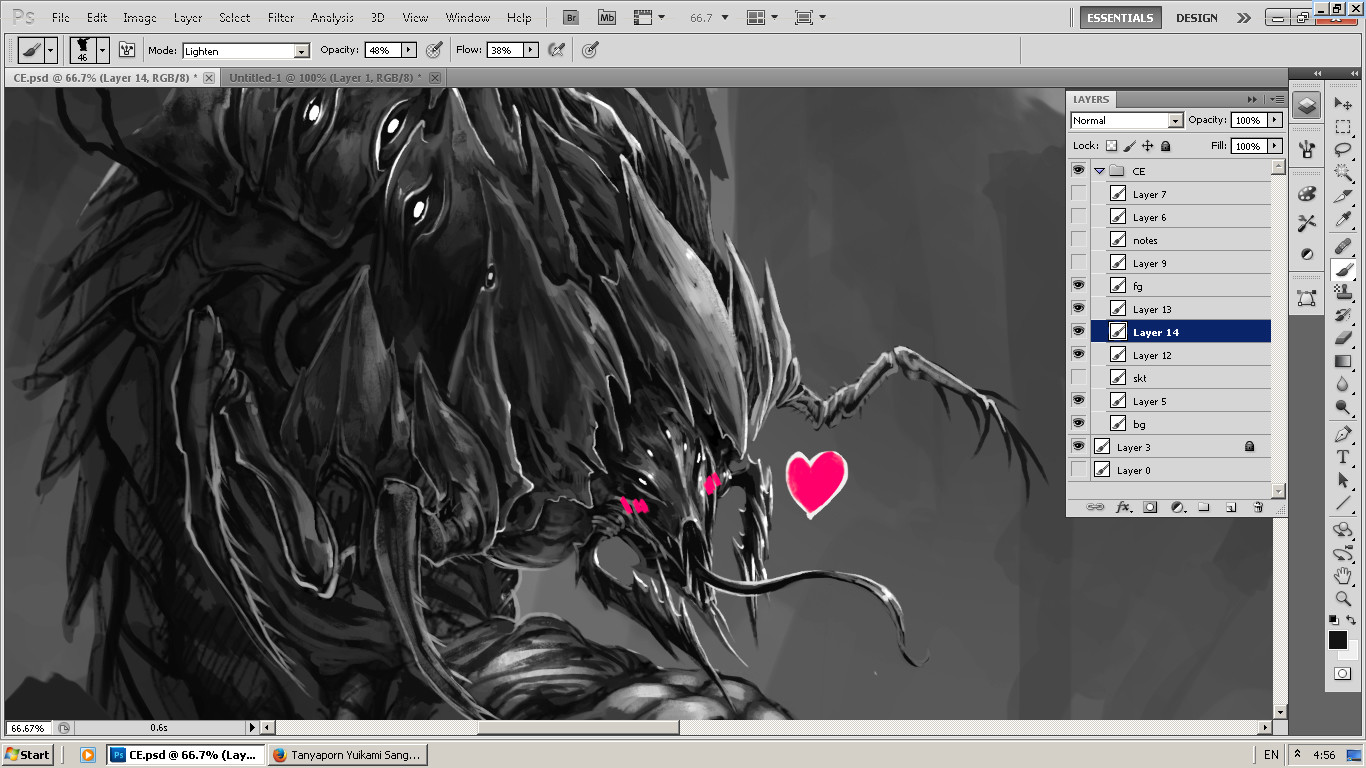Open the Tool Preset picker arrow

click(52, 50)
